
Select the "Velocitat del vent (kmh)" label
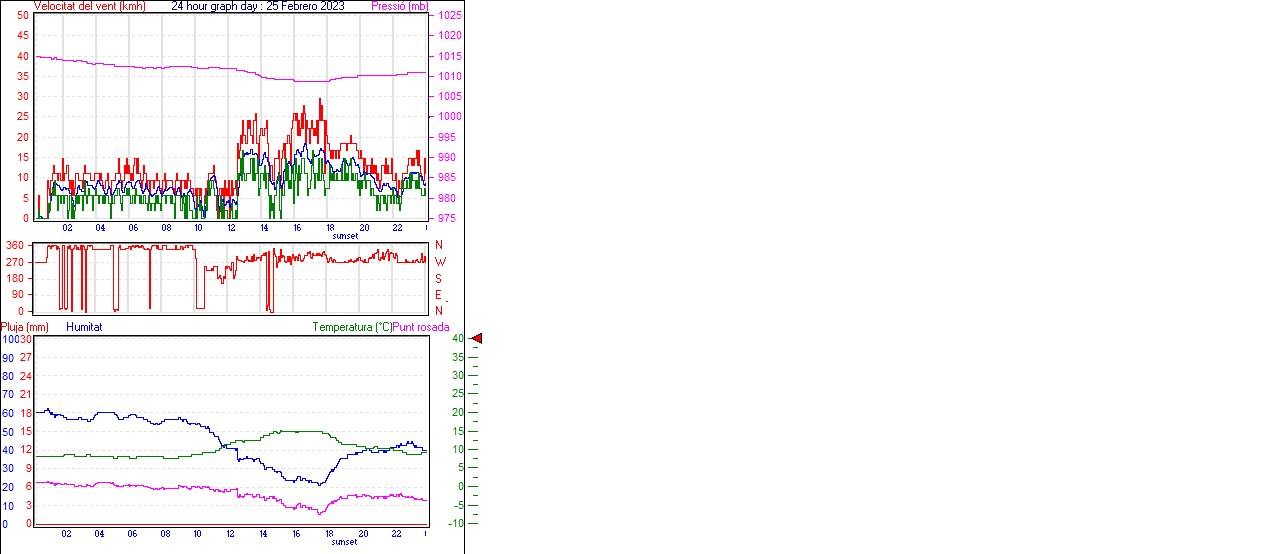90,6
